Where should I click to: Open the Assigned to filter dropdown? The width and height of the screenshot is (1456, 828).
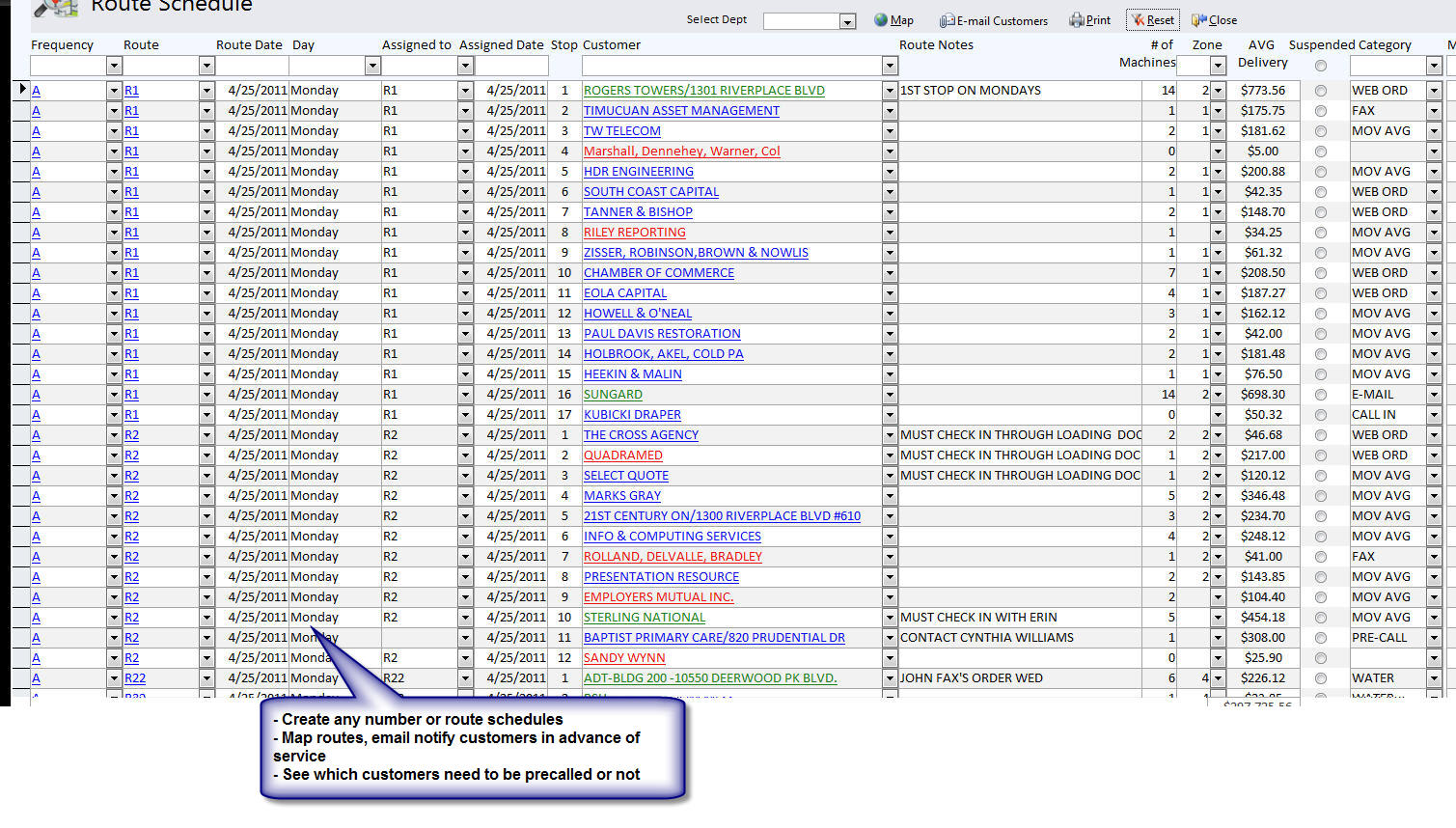[465, 66]
